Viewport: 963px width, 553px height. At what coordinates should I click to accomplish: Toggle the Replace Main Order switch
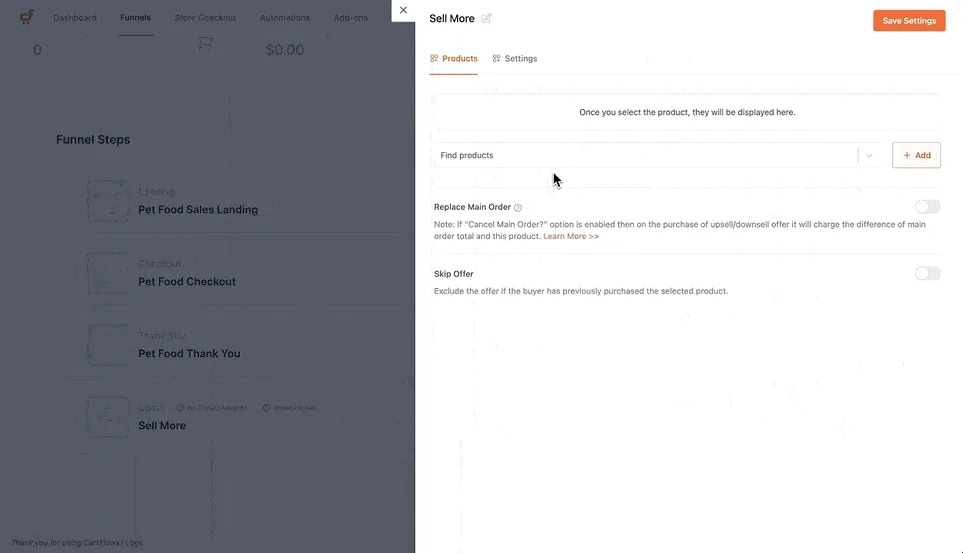[x=927, y=206]
